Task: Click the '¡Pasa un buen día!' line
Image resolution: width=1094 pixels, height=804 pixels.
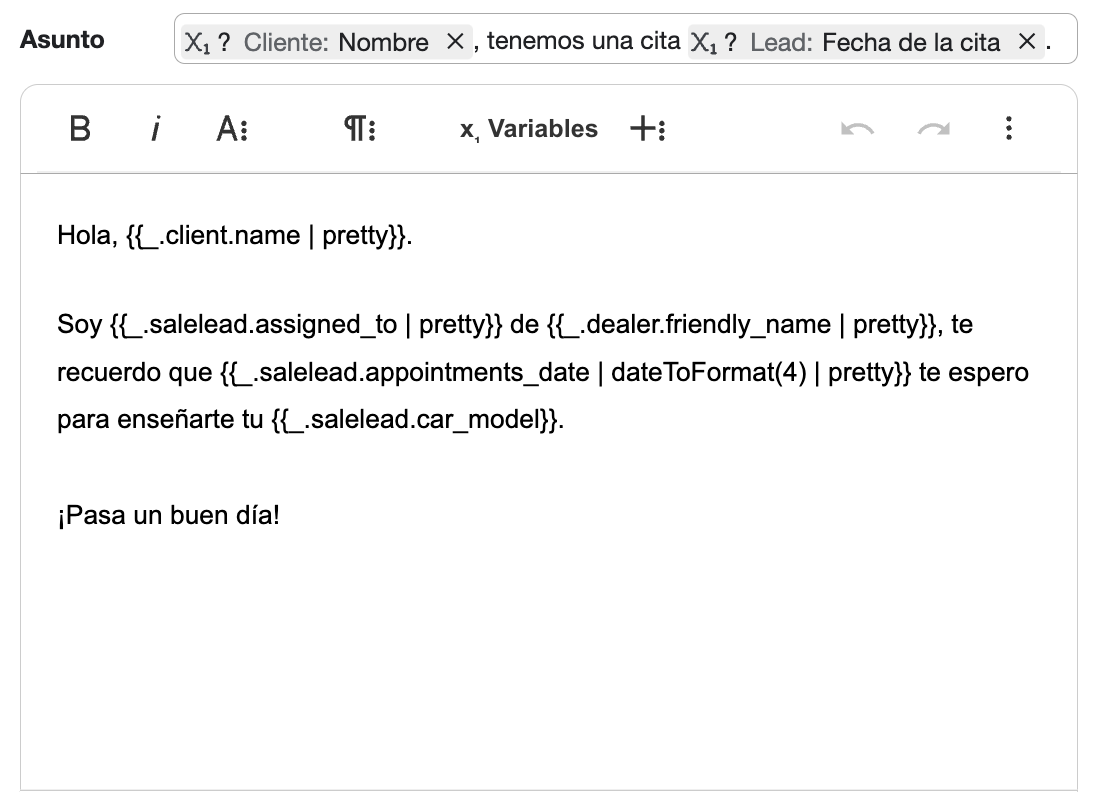Action: click(168, 517)
